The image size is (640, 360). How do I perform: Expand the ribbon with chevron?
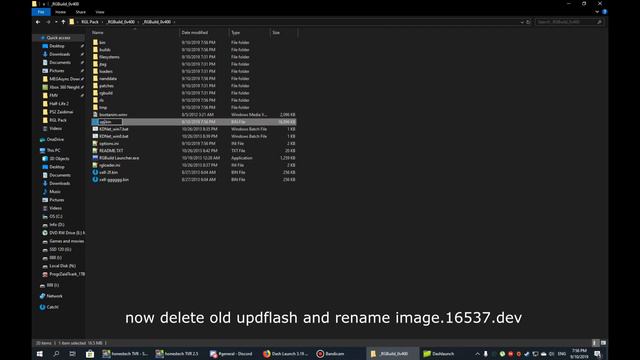(597, 12)
